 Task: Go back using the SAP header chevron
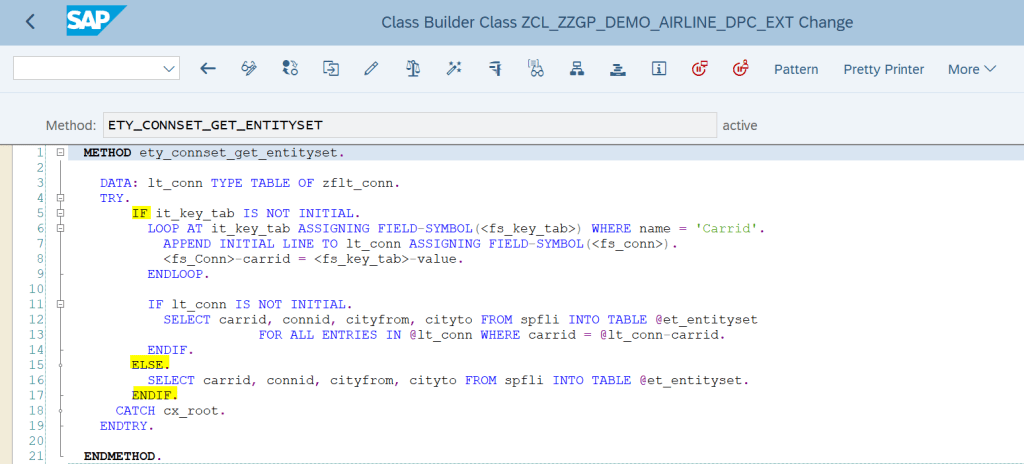[30, 22]
